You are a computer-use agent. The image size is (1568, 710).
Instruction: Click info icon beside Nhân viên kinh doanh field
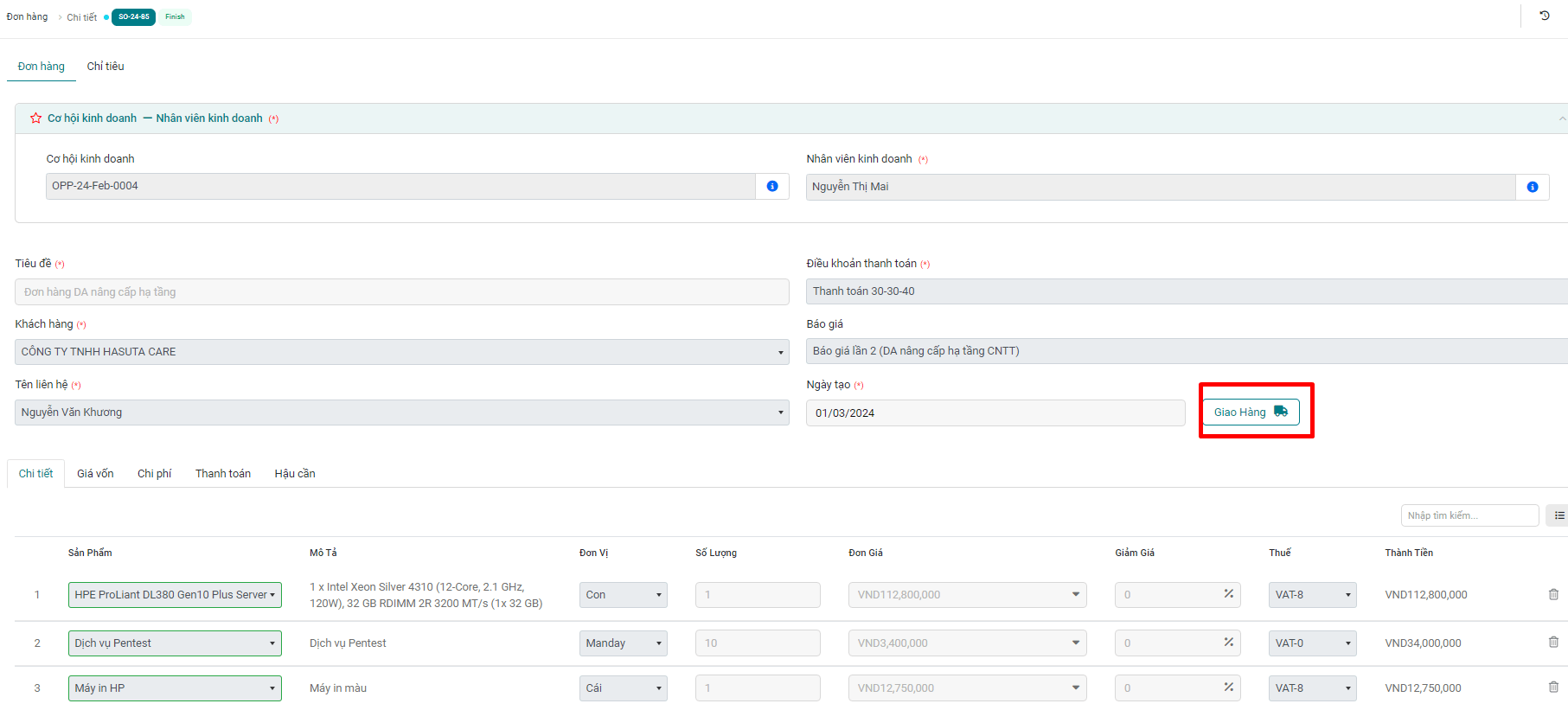click(1532, 187)
